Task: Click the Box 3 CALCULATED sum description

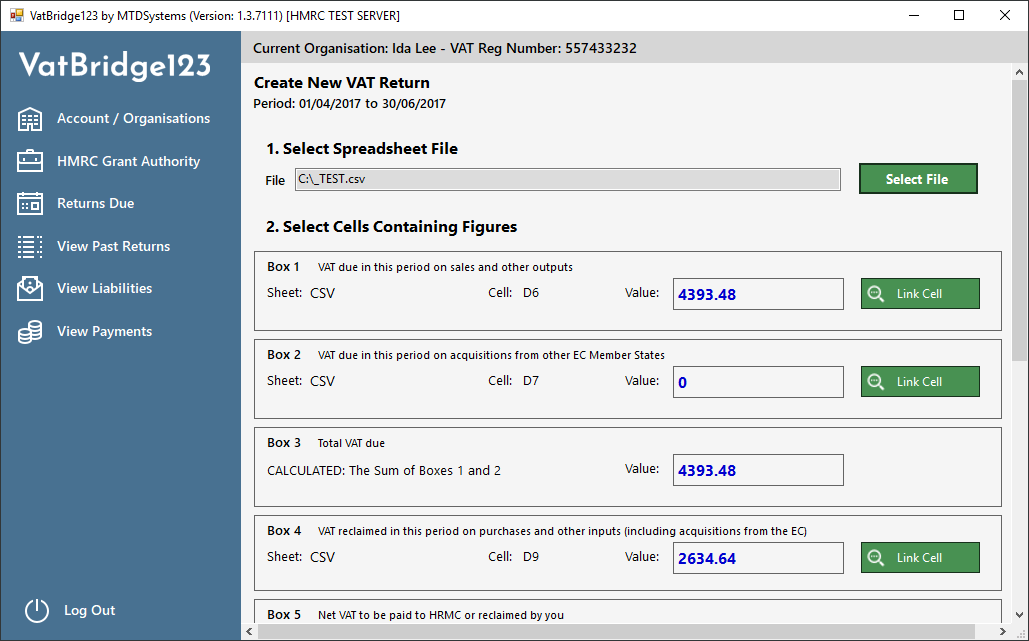Action: [x=384, y=470]
